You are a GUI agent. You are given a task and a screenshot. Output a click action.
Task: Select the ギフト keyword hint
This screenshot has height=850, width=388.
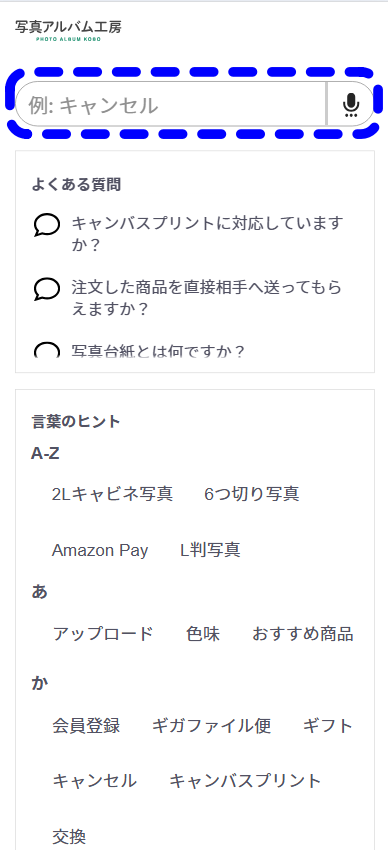coord(328,725)
